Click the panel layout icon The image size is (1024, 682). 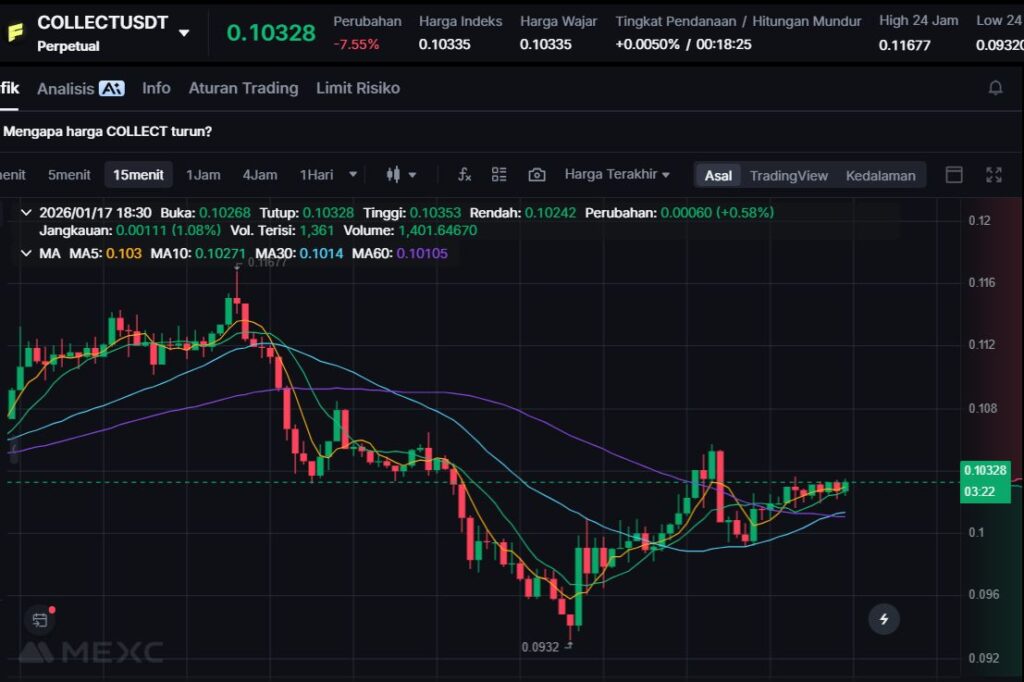tap(954, 175)
